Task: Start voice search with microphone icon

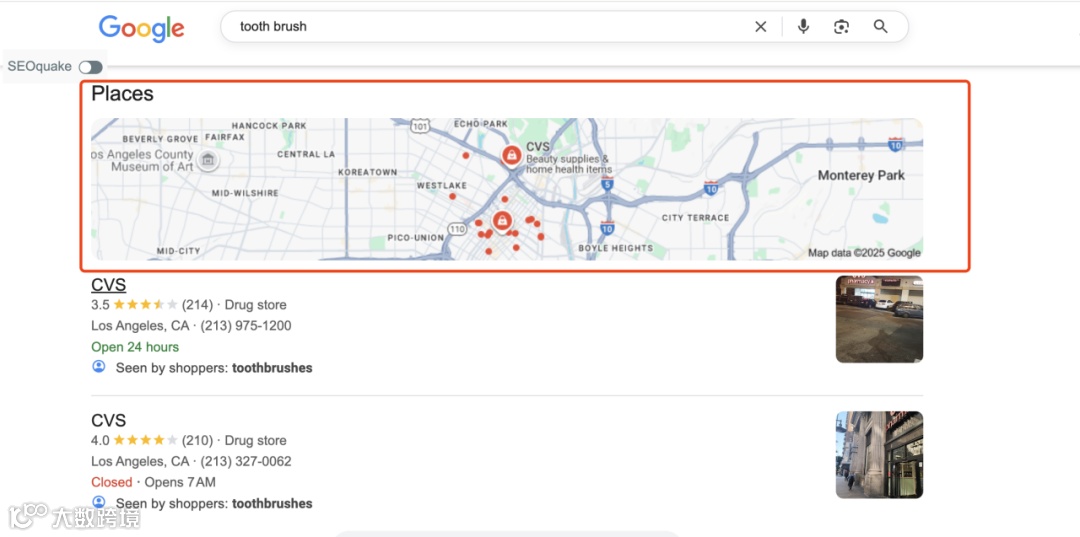Action: [803, 27]
